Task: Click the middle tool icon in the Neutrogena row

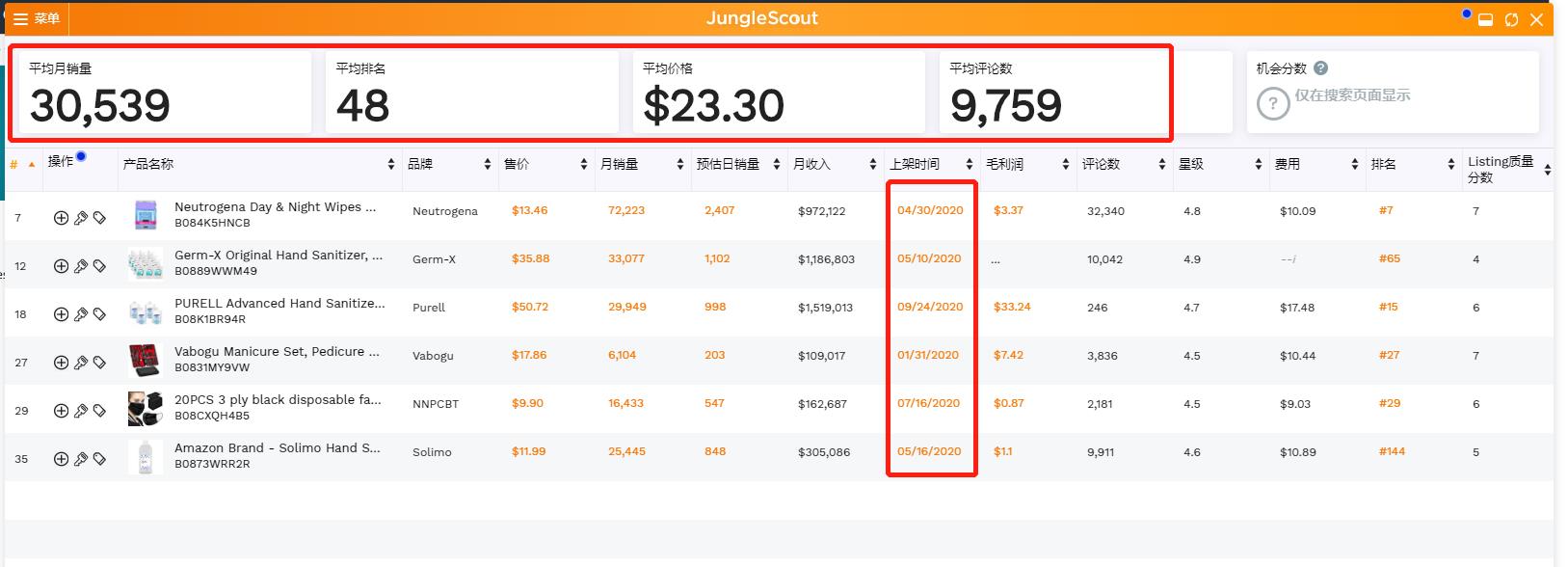Action: tap(81, 218)
